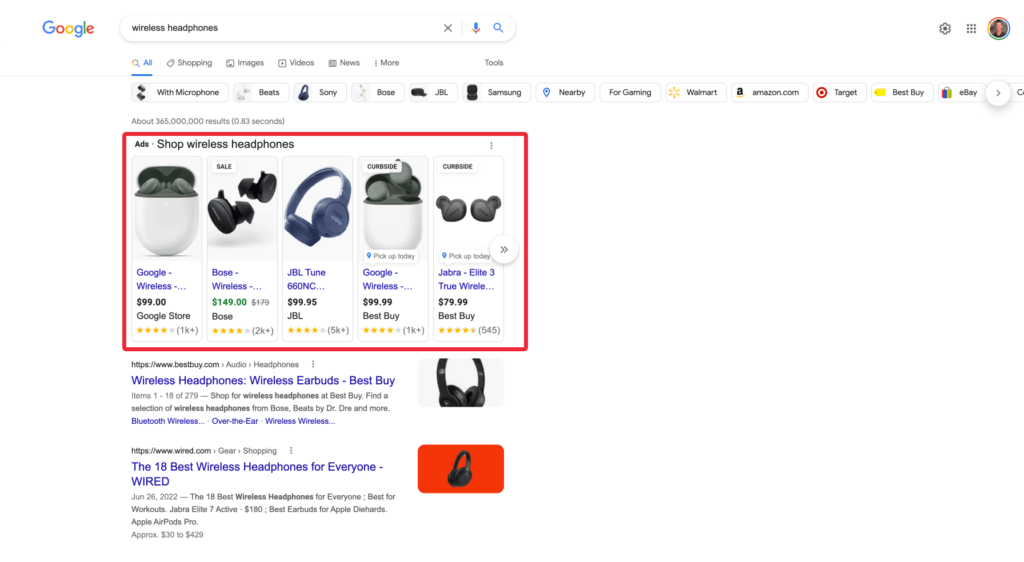Open the Jabra - Elite 3 True Wireless link
This screenshot has height=562, width=1024.
(466, 279)
